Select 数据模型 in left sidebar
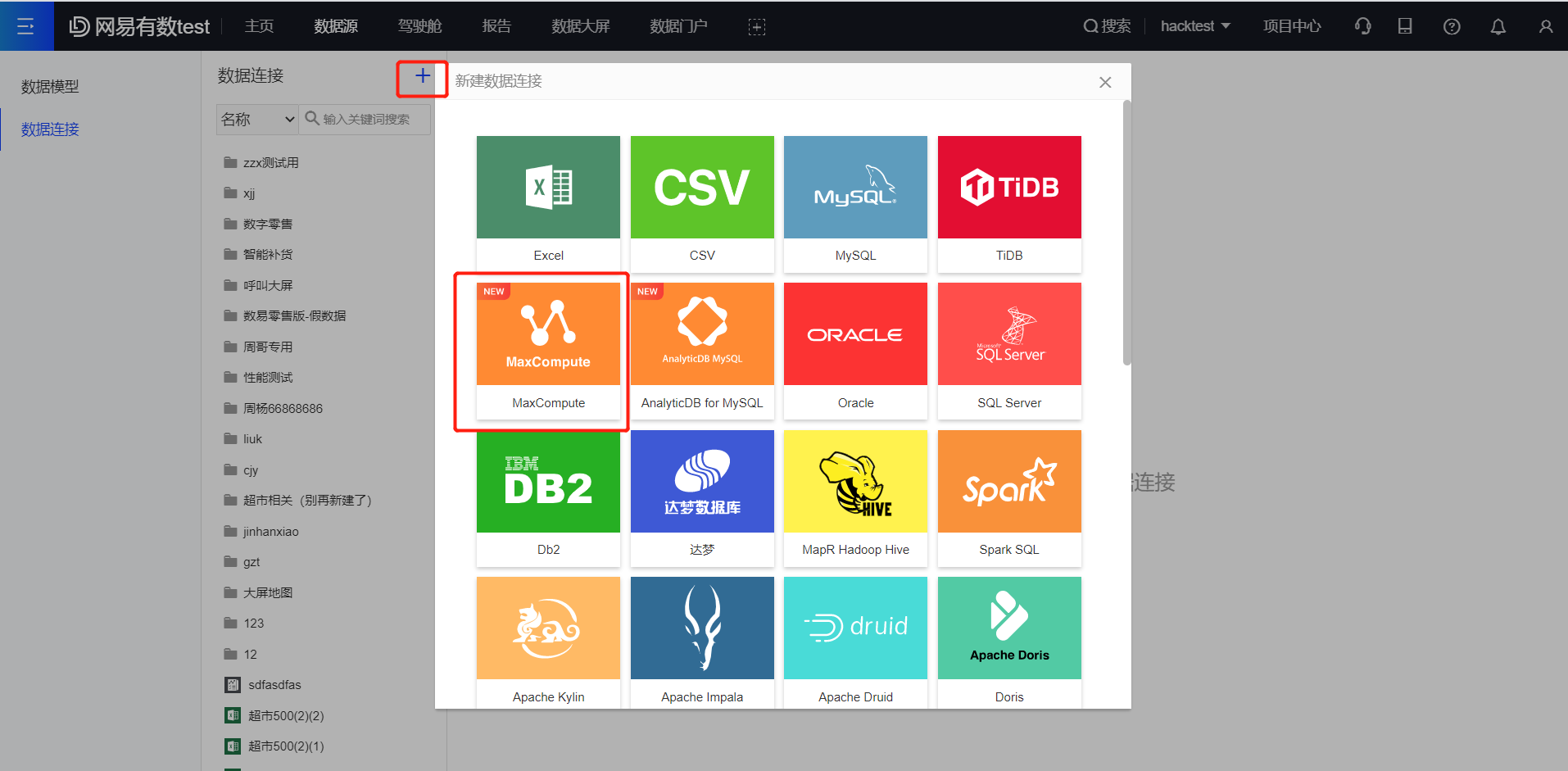Viewport: 1568px width, 771px height. point(50,86)
